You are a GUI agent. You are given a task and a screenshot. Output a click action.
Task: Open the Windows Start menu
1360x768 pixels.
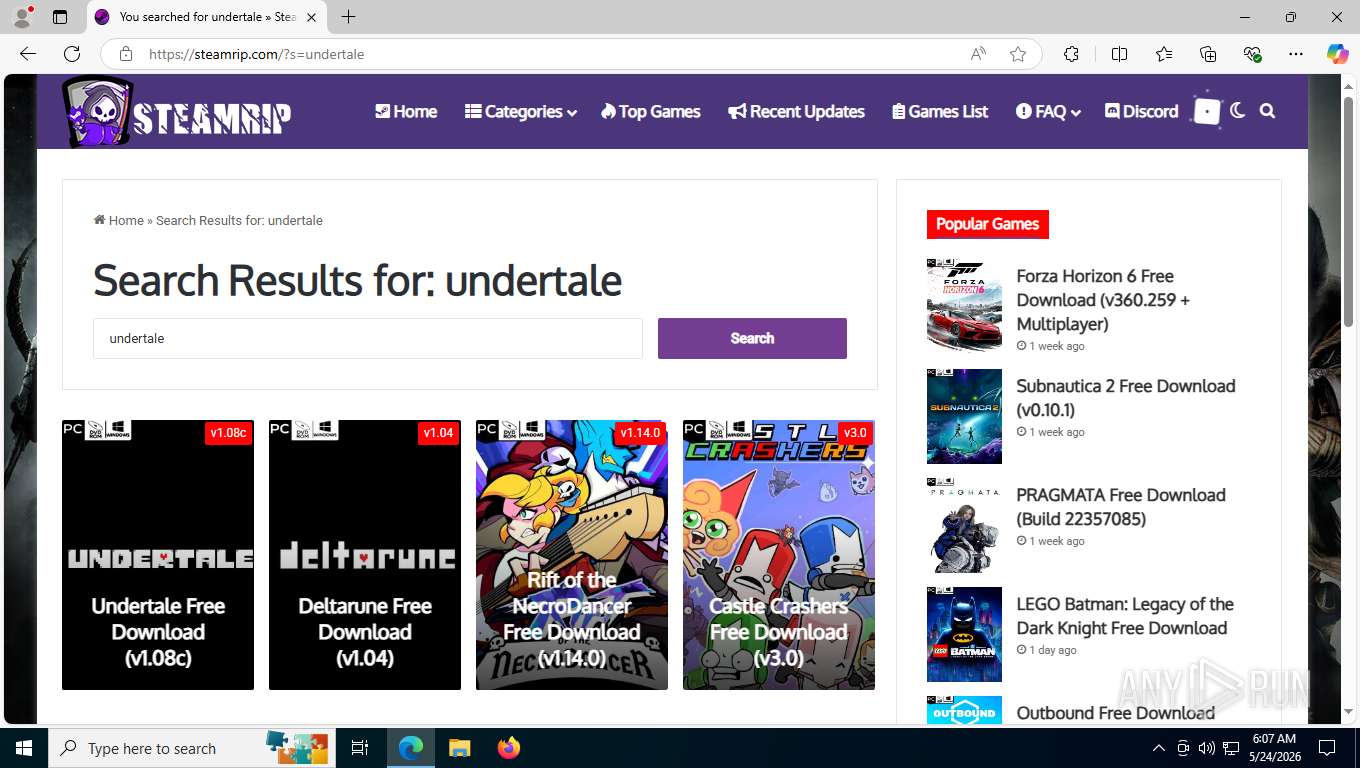(23, 748)
